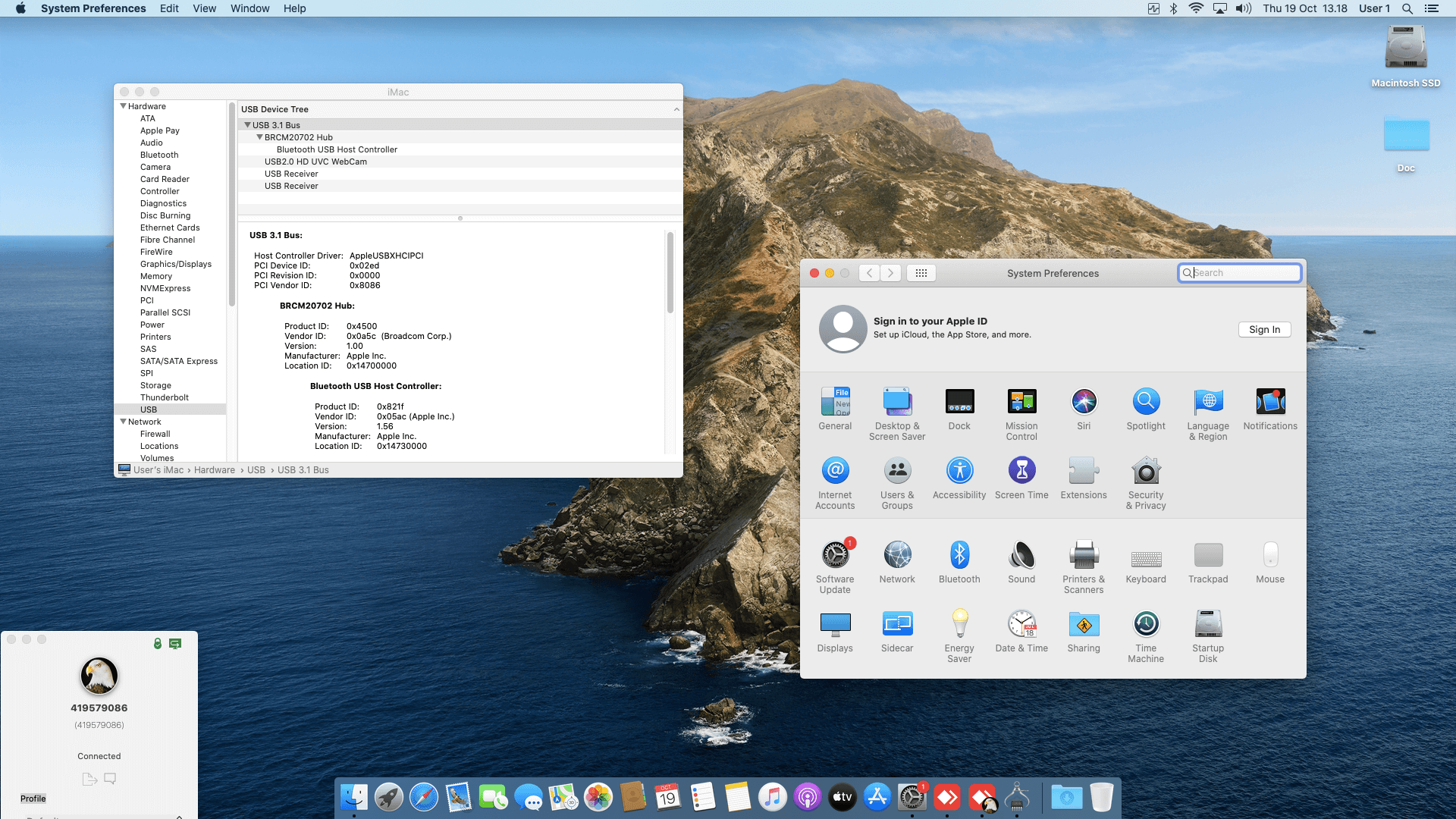The image size is (1456, 819).
Task: Open Sidecar preferences pane
Action: click(x=897, y=631)
